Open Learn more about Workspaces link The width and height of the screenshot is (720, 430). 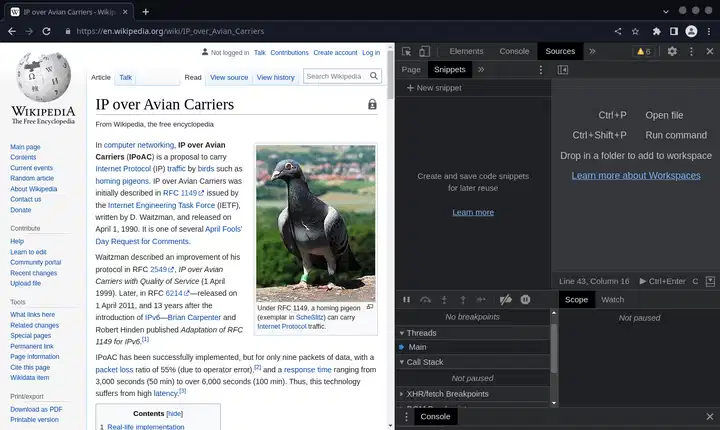point(636,175)
